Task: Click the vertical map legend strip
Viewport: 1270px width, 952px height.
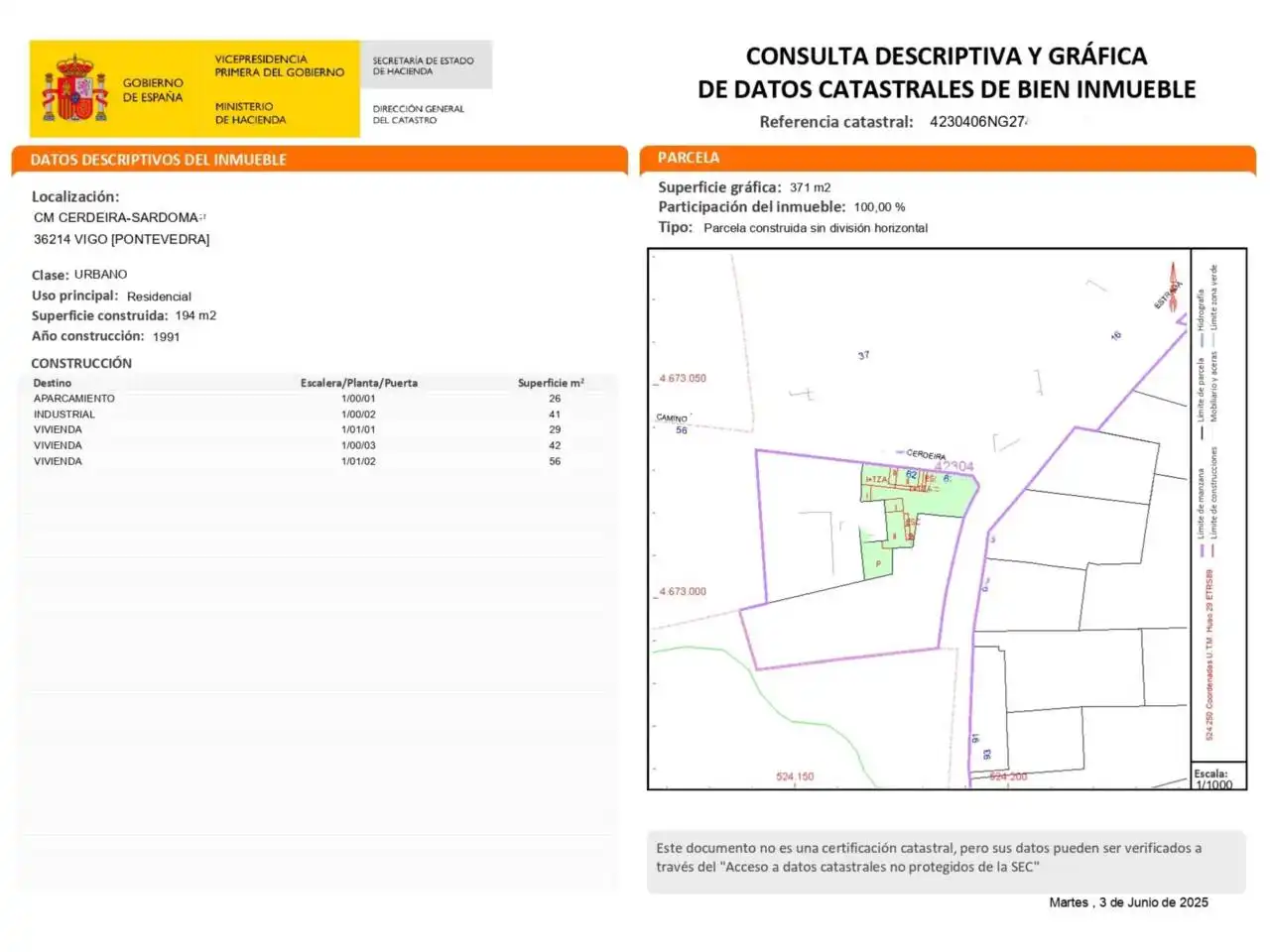Action: (x=1218, y=506)
